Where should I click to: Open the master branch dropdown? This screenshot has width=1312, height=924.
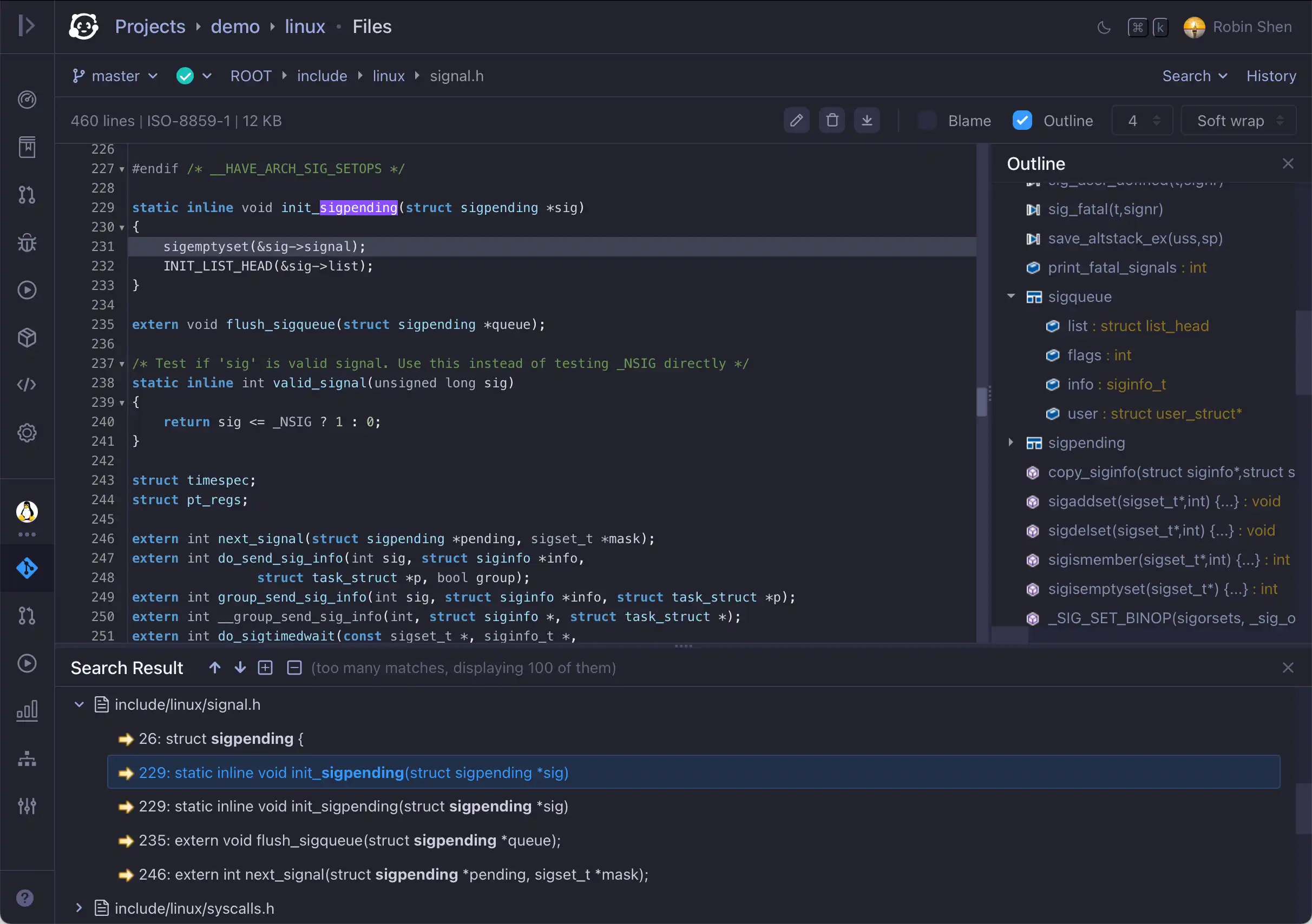pos(115,76)
